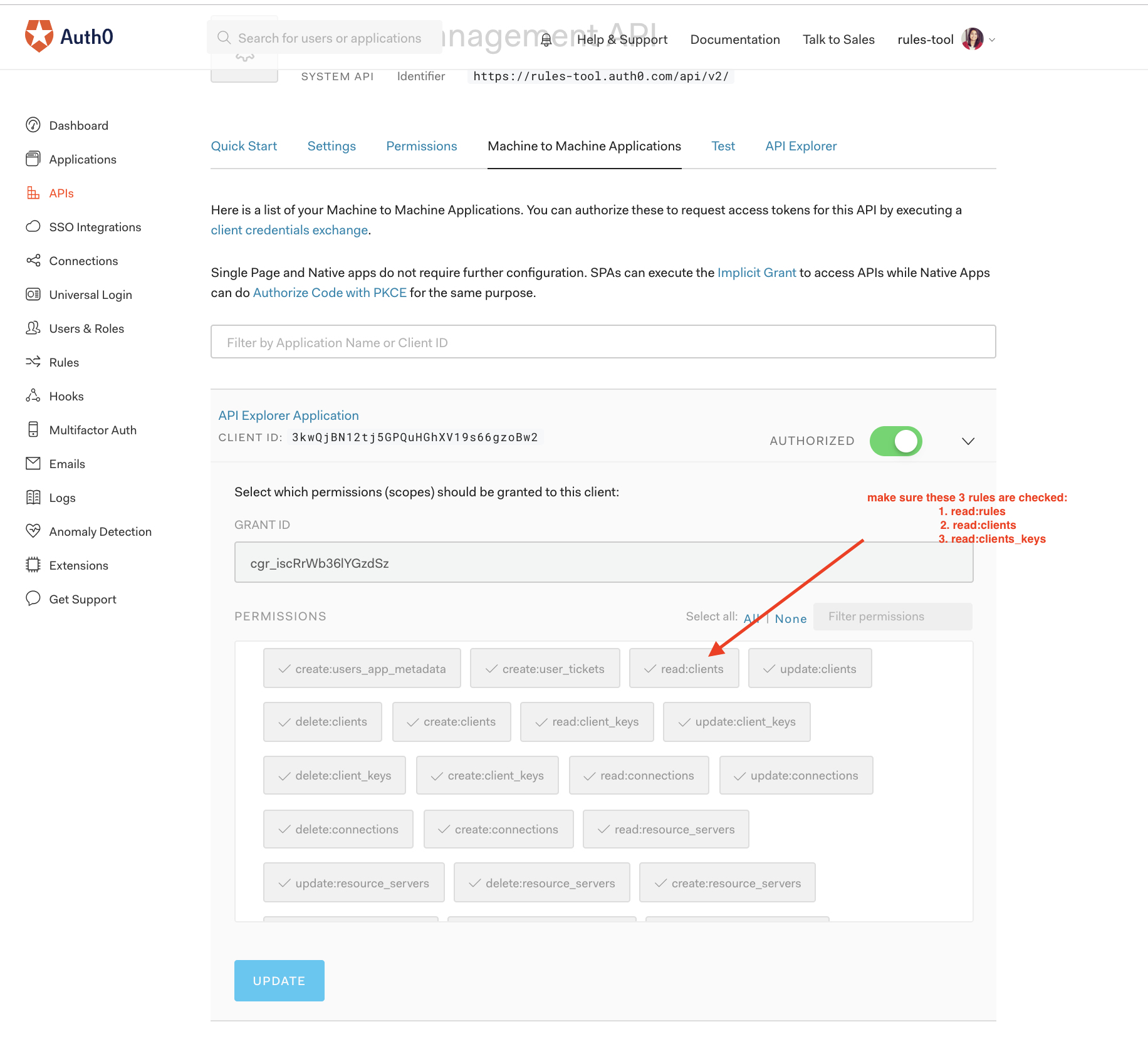Click the API identifier URL text
Viewport: 1148px width, 1039px height.
pyautogui.click(x=601, y=76)
